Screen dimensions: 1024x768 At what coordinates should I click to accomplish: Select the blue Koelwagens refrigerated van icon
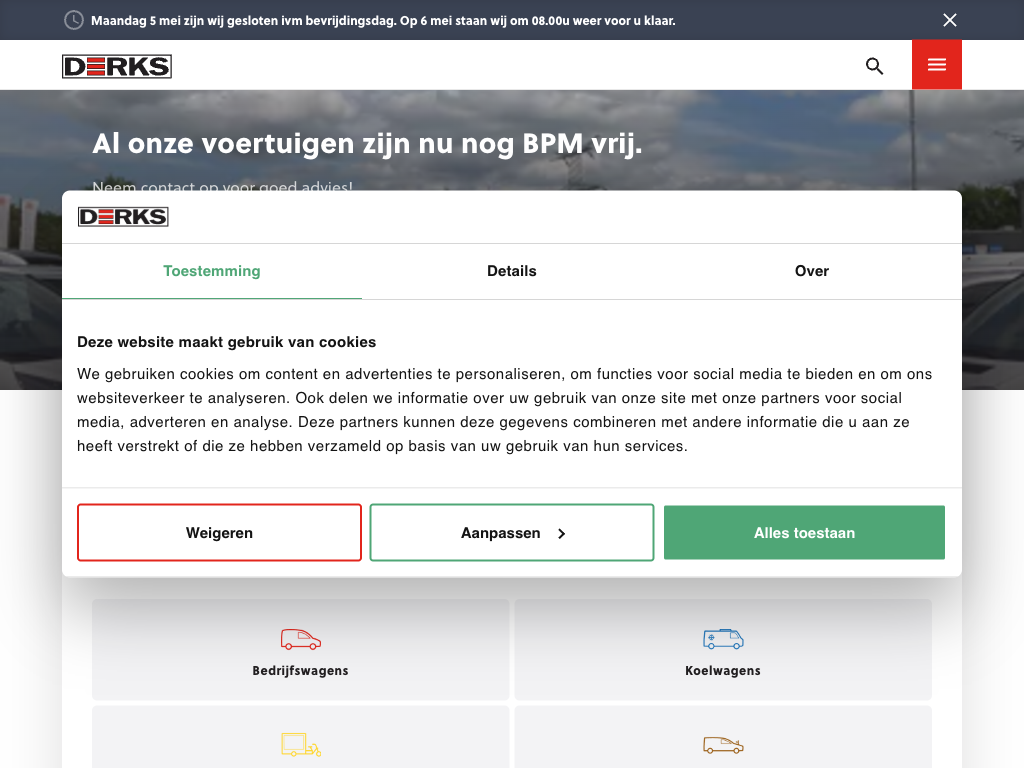coord(723,639)
